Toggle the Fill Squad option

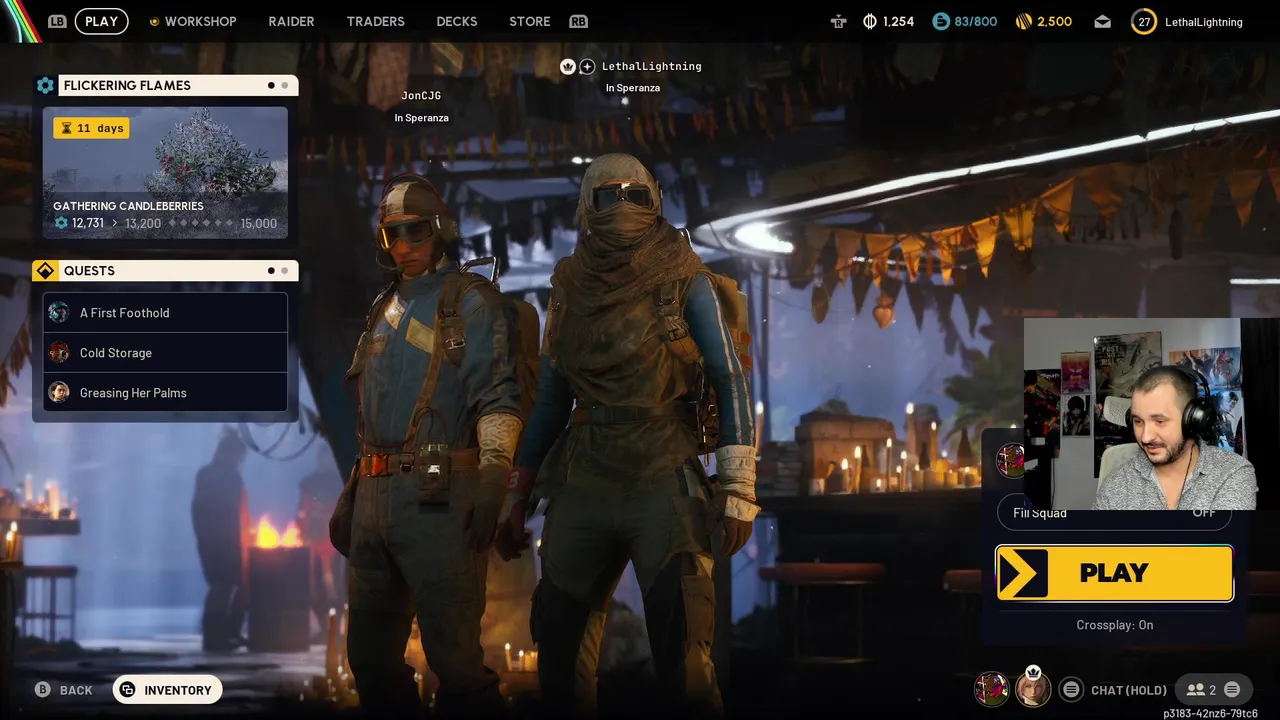pos(1114,513)
